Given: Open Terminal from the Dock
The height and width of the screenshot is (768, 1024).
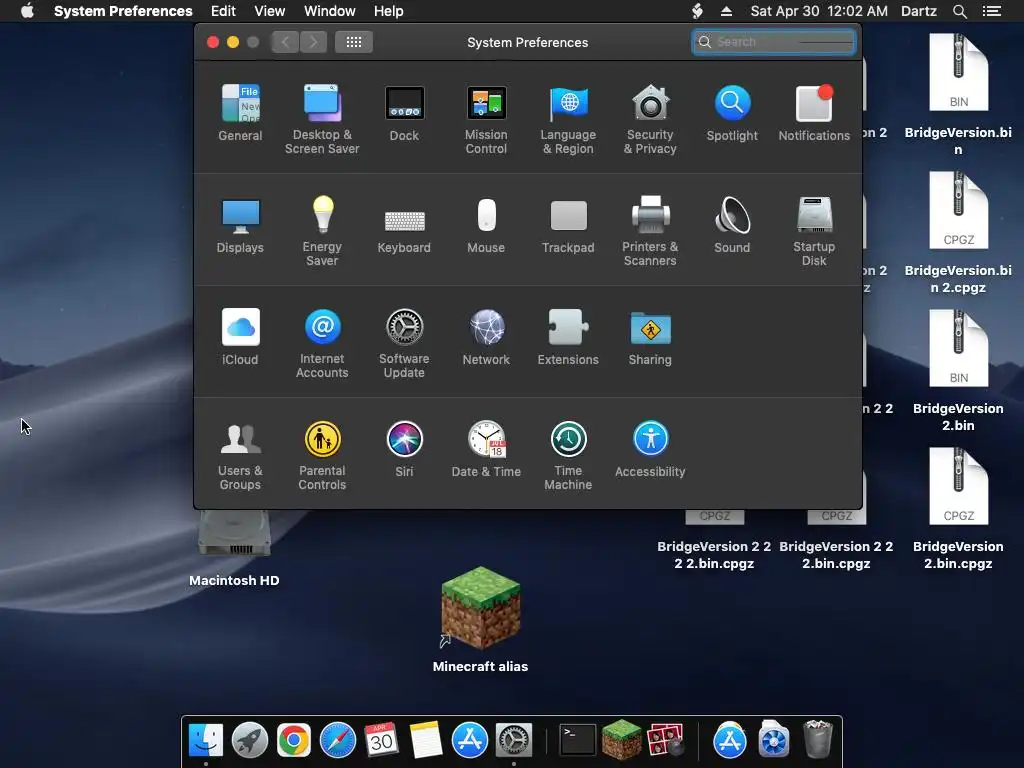Looking at the screenshot, I should coord(578,740).
